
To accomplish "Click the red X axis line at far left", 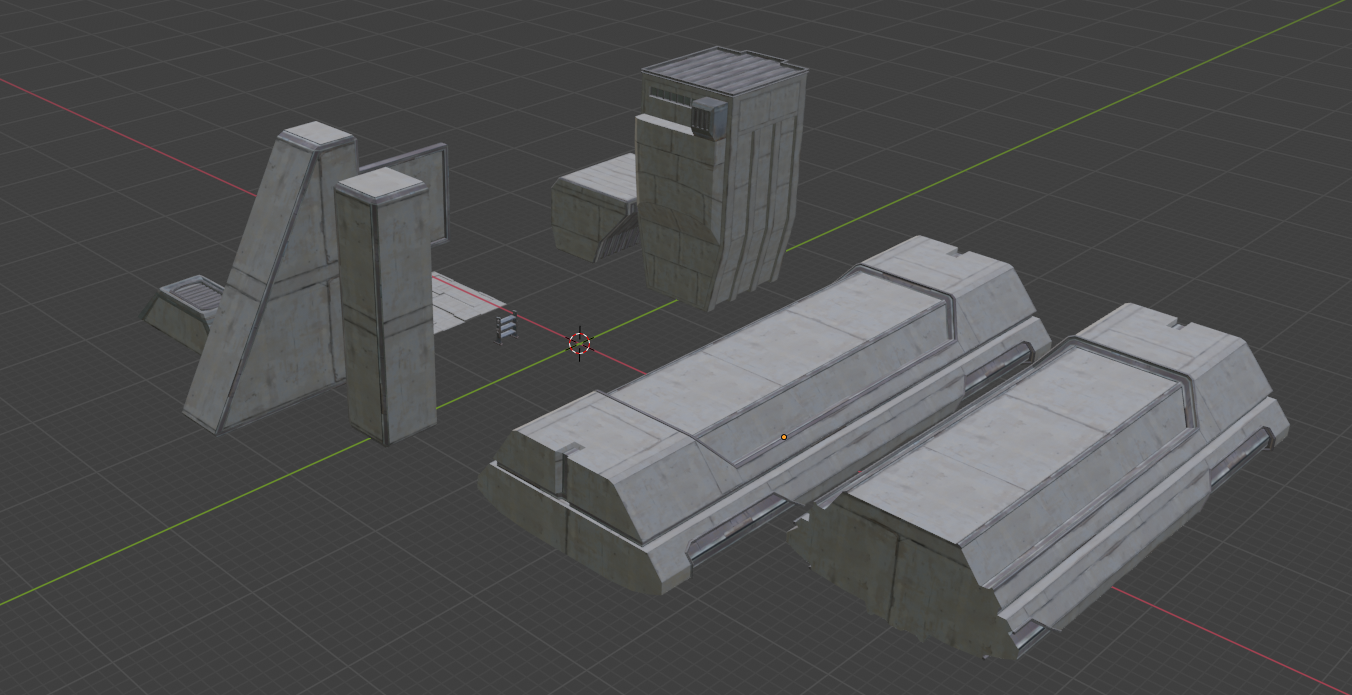I will click(100, 120).
